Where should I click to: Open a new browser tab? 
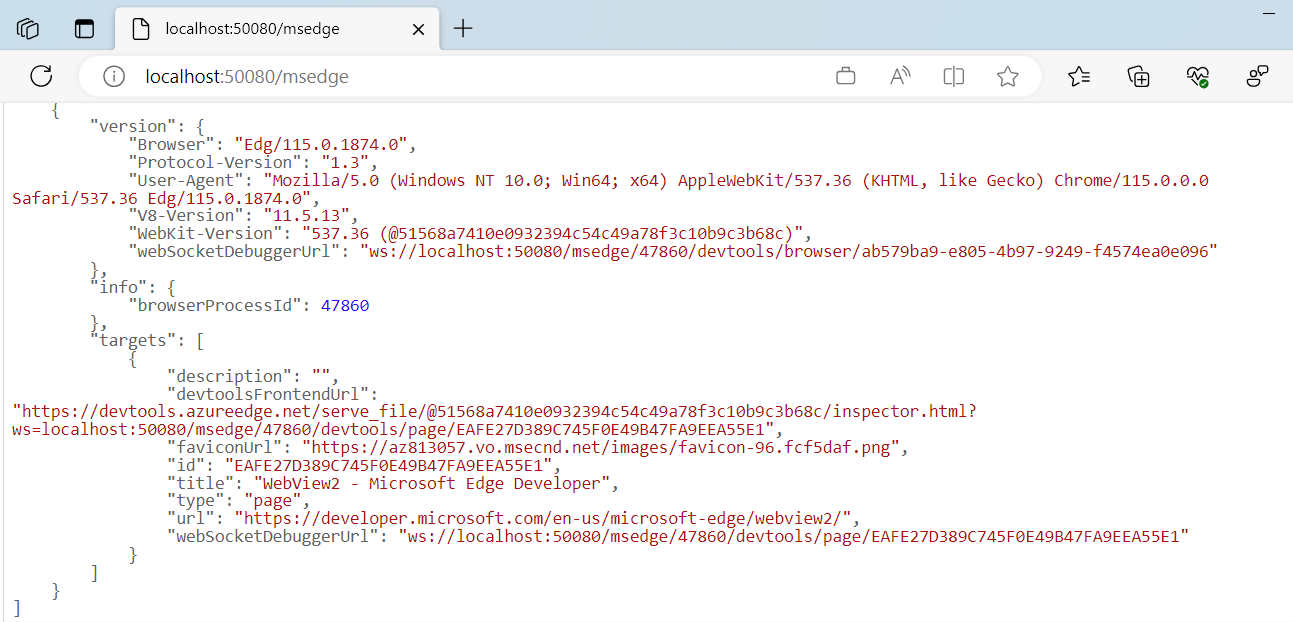tap(462, 29)
